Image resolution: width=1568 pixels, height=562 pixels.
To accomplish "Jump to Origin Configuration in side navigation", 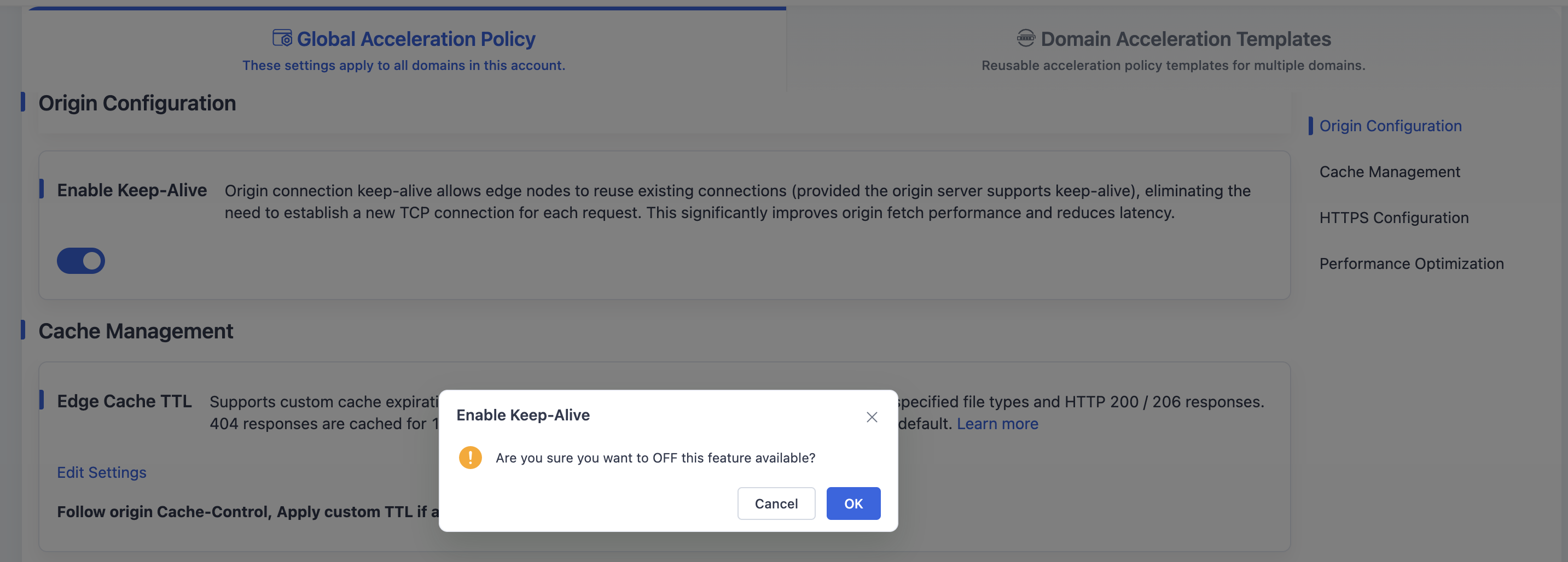I will point(1390,126).
